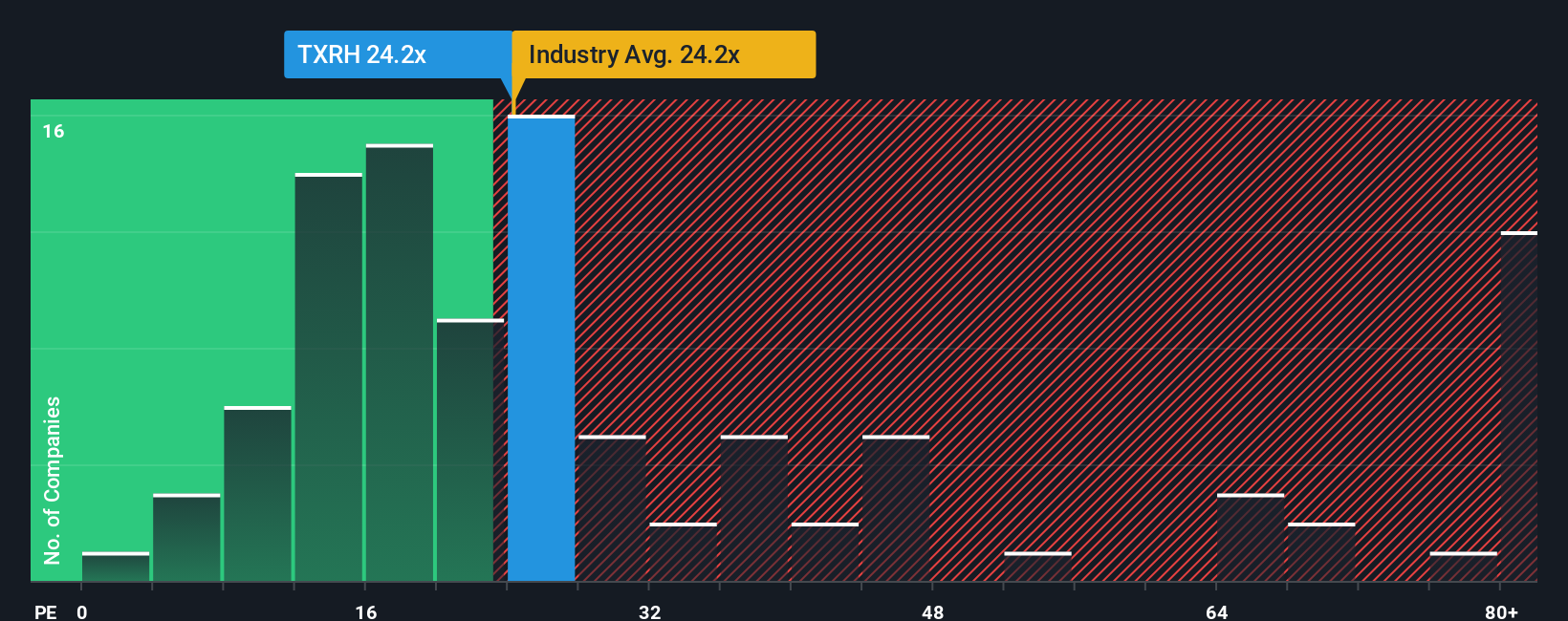Click the 80+ label on the PE axis
This screenshot has height=621, width=1568.
pyautogui.click(x=1501, y=611)
